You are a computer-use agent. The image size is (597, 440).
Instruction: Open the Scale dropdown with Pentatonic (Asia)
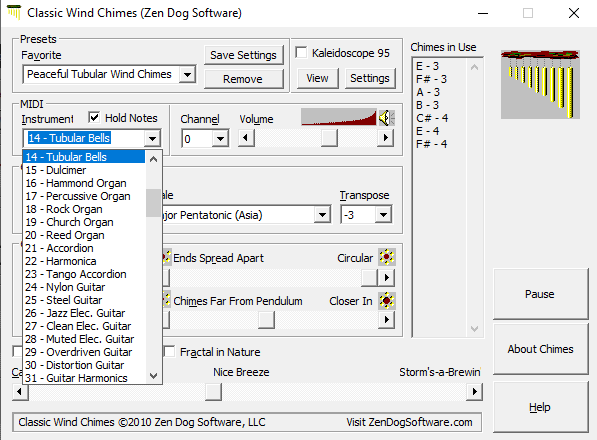pyautogui.click(x=322, y=215)
